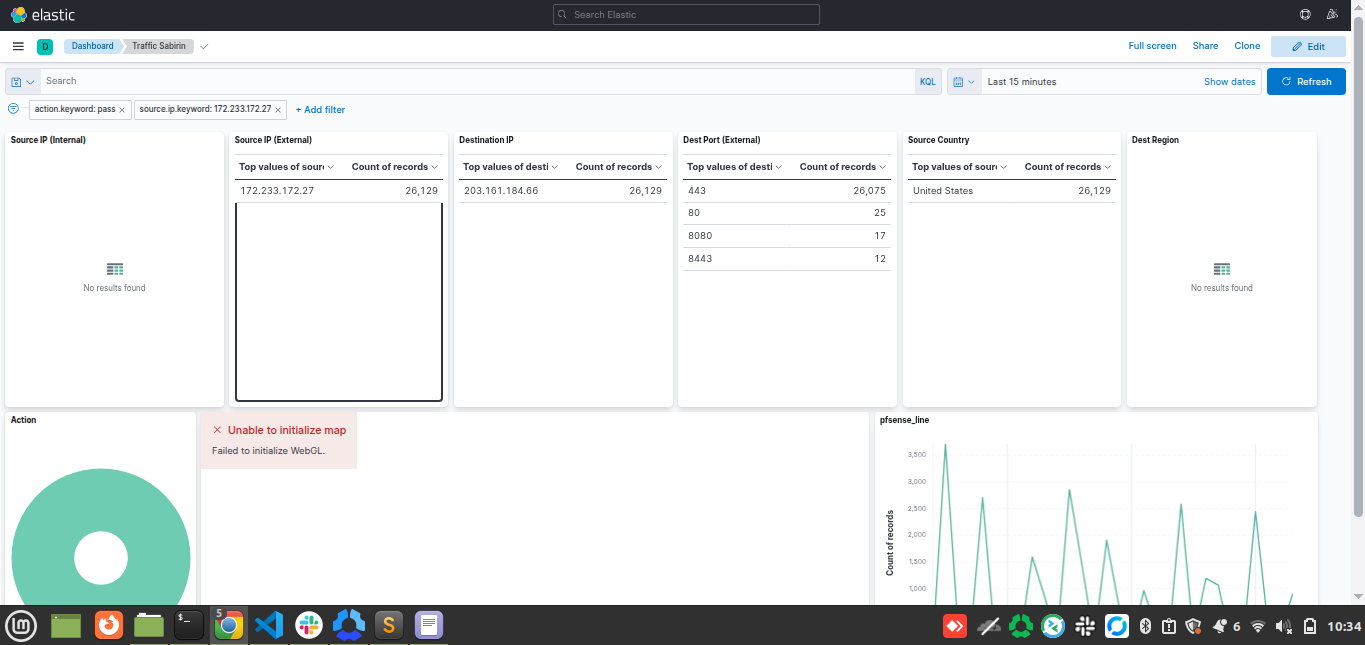This screenshot has width=1365, height=645.
Task: Click the source.ip.keyword: 172.233.172.27 filter pill
Action: [205, 109]
